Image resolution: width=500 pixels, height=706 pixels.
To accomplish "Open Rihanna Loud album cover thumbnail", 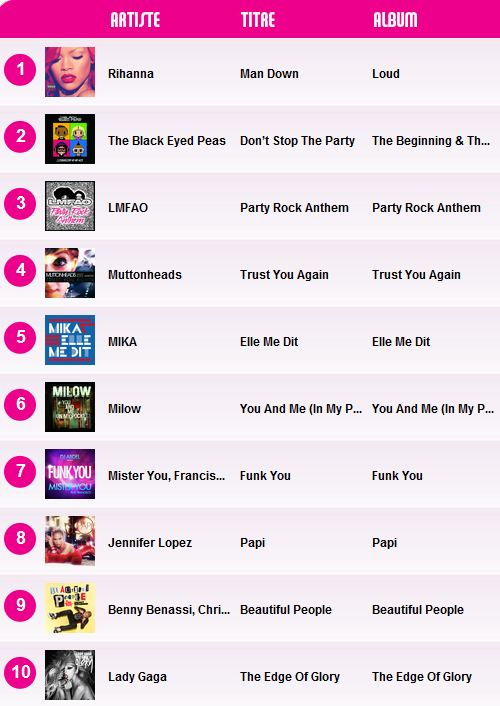I will (70, 72).
